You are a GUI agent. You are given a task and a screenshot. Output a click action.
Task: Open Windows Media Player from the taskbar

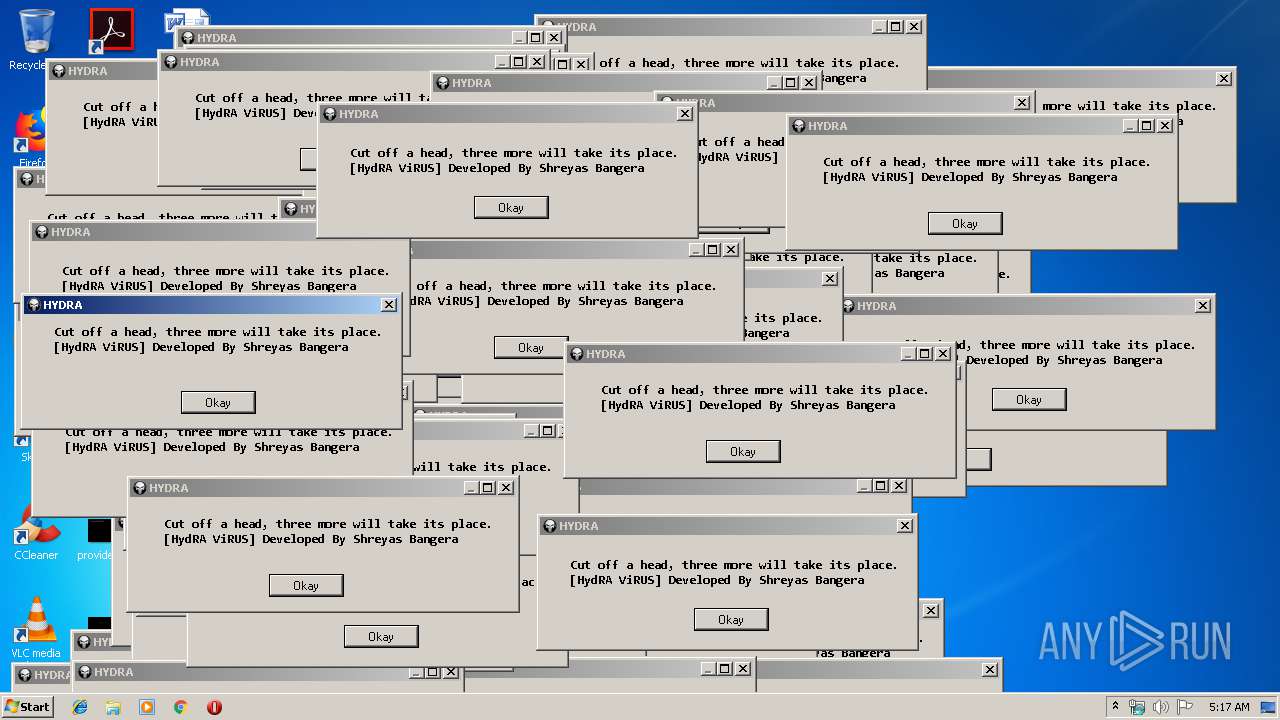click(147, 707)
